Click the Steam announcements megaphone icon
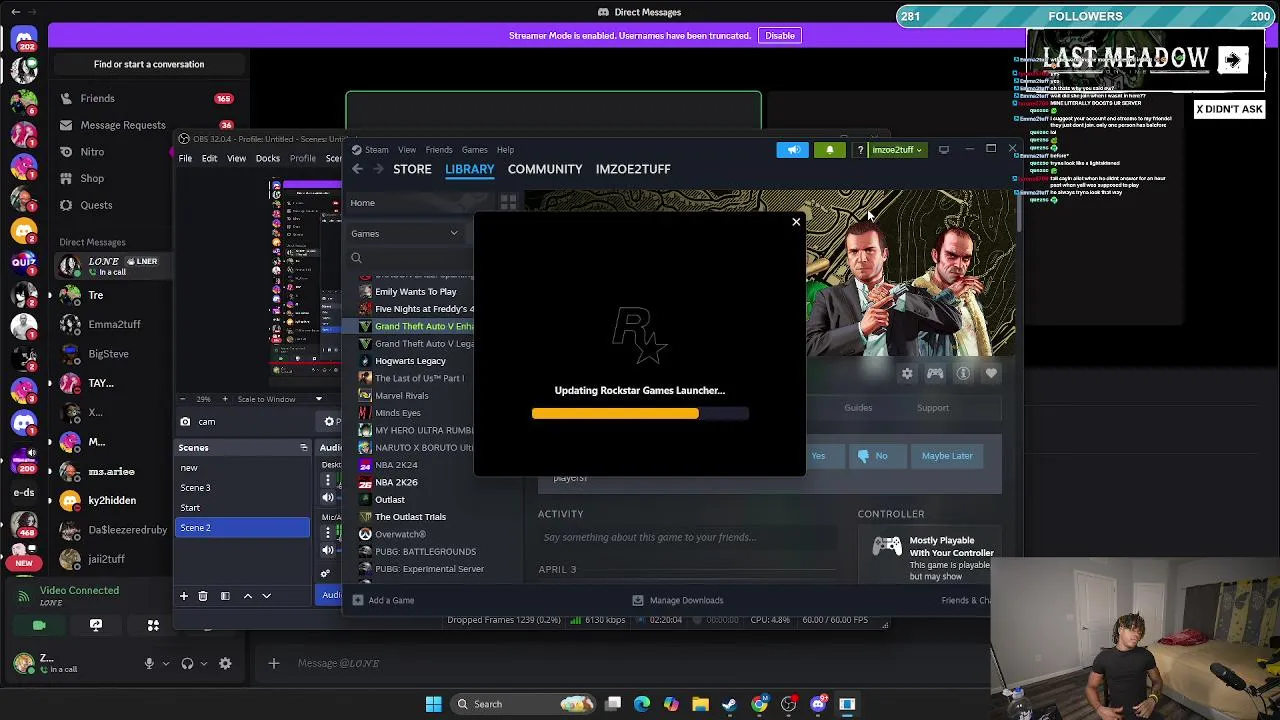Image resolution: width=1280 pixels, height=720 pixels. coord(793,150)
